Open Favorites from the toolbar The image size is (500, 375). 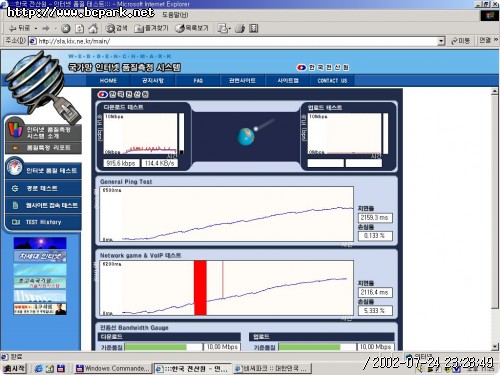click(x=151, y=28)
